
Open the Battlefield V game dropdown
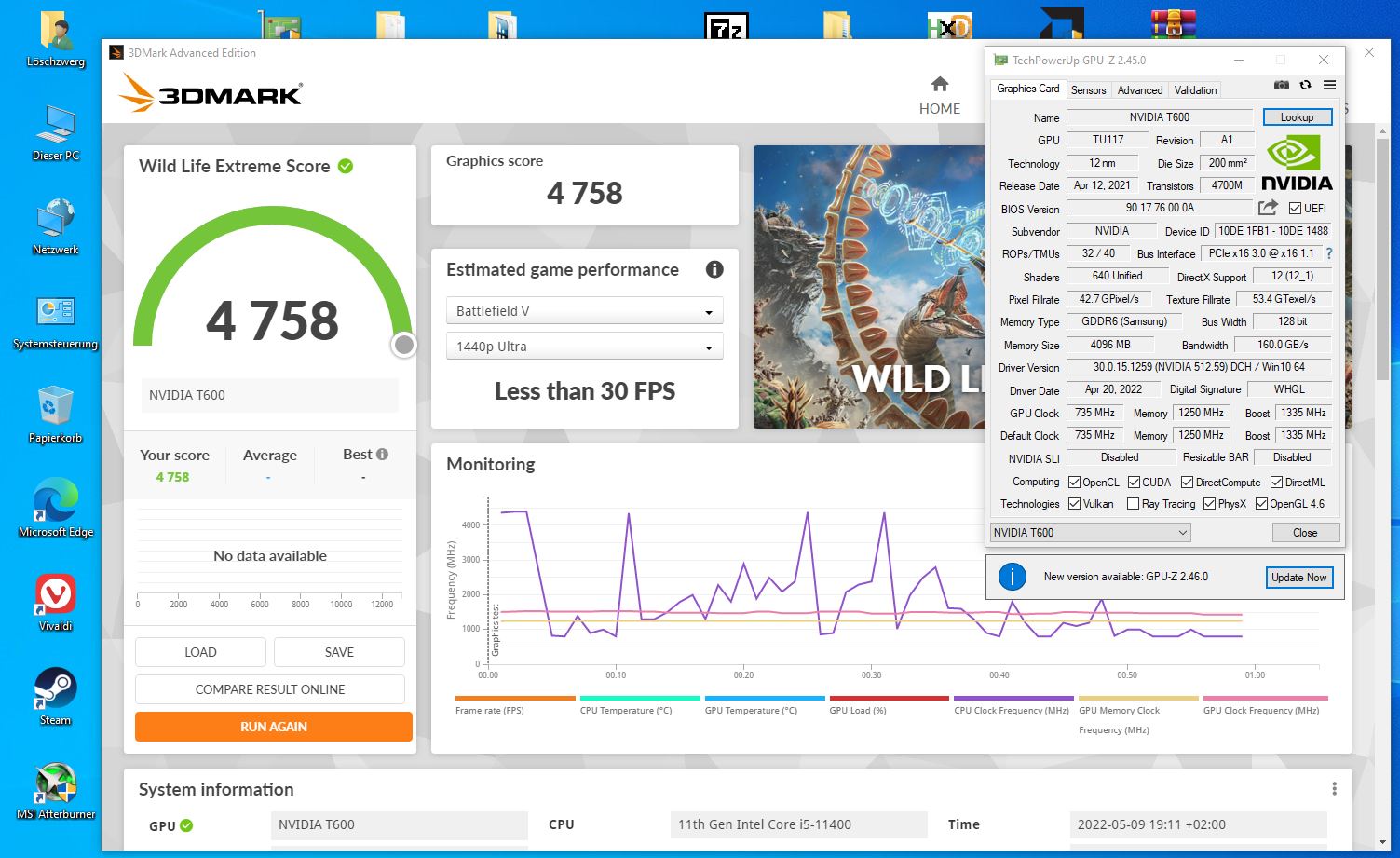[x=585, y=311]
